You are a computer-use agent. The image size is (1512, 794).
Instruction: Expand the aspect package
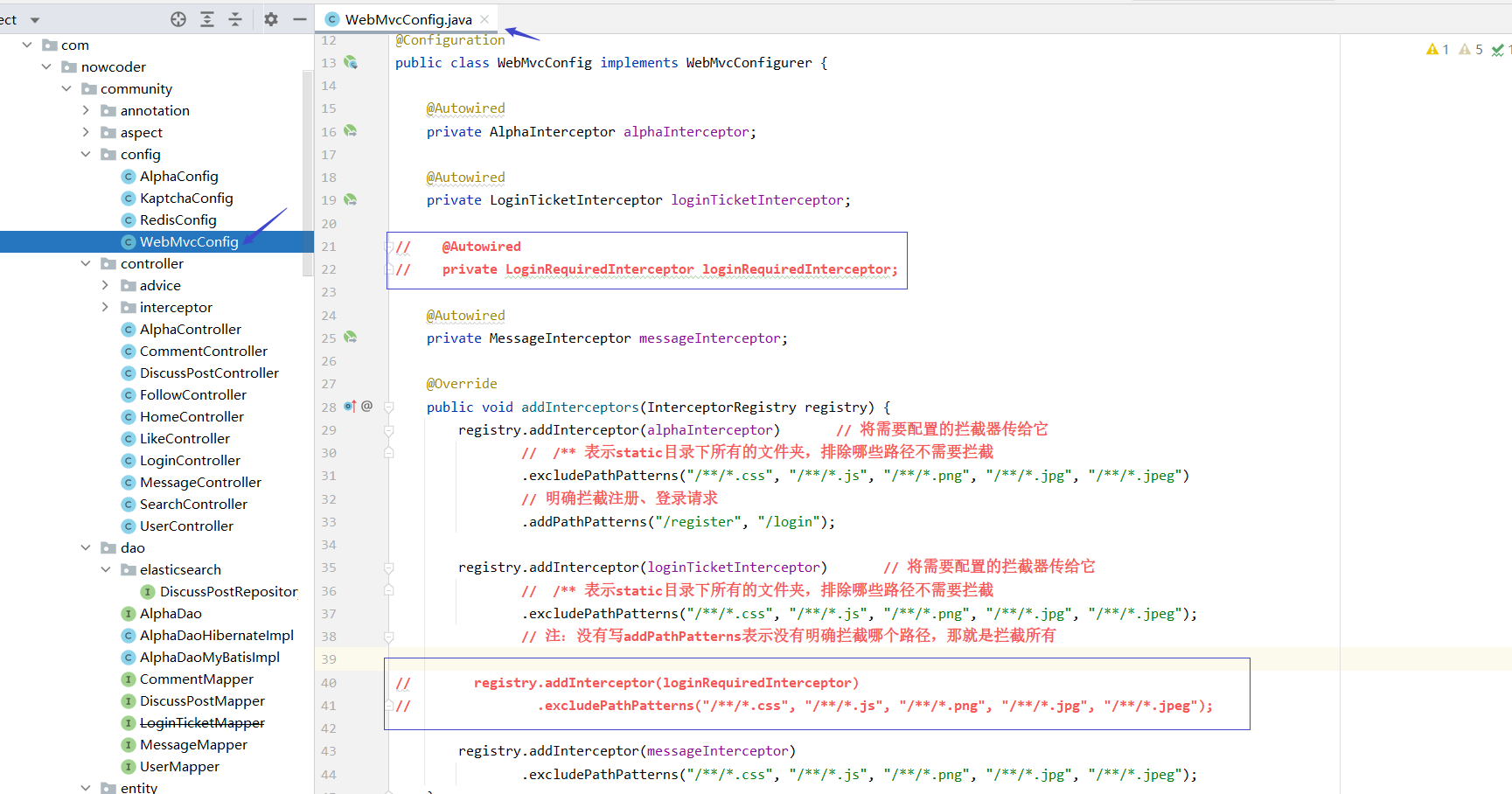click(x=86, y=132)
